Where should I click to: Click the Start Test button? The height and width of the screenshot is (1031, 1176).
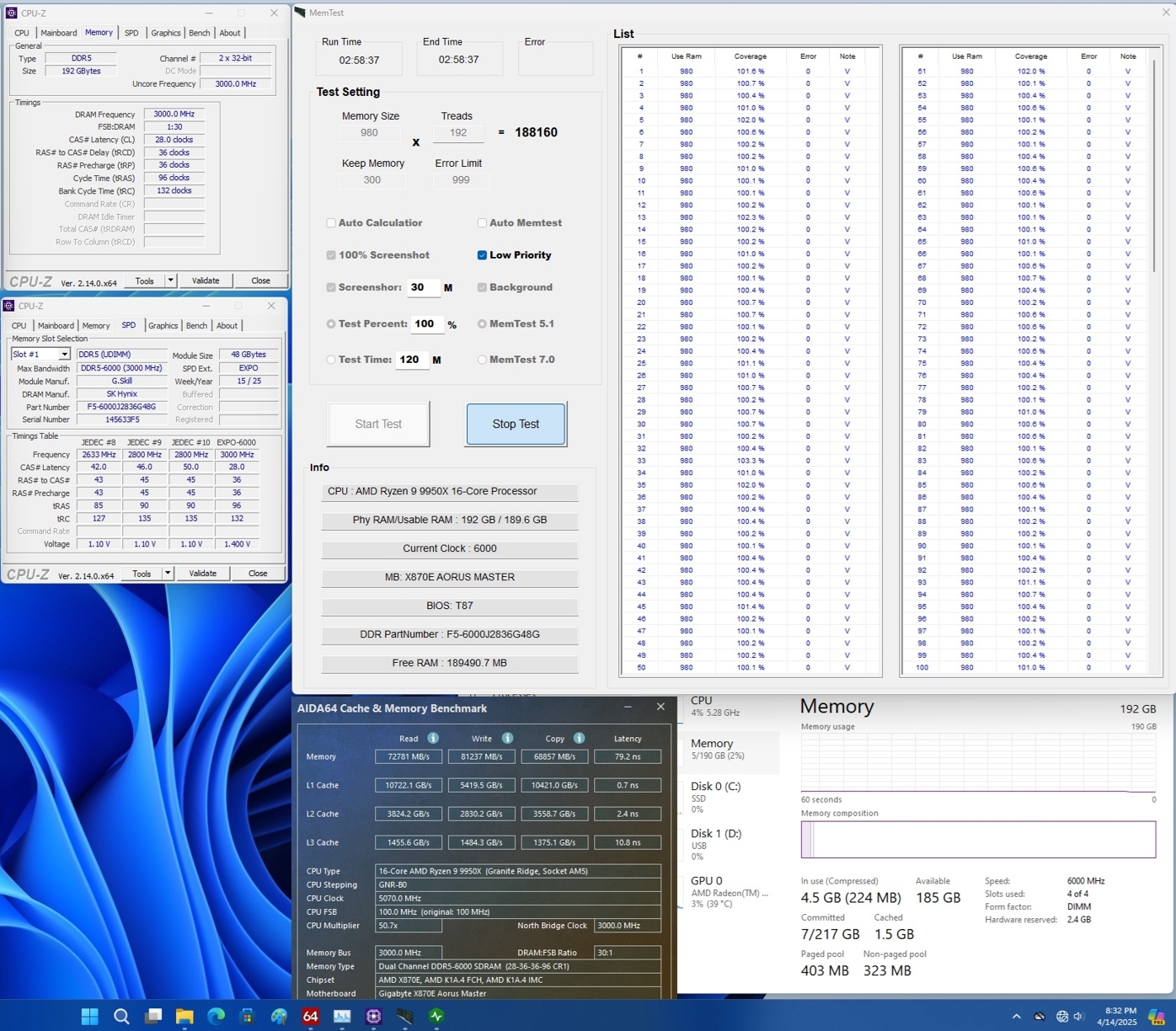[378, 425]
